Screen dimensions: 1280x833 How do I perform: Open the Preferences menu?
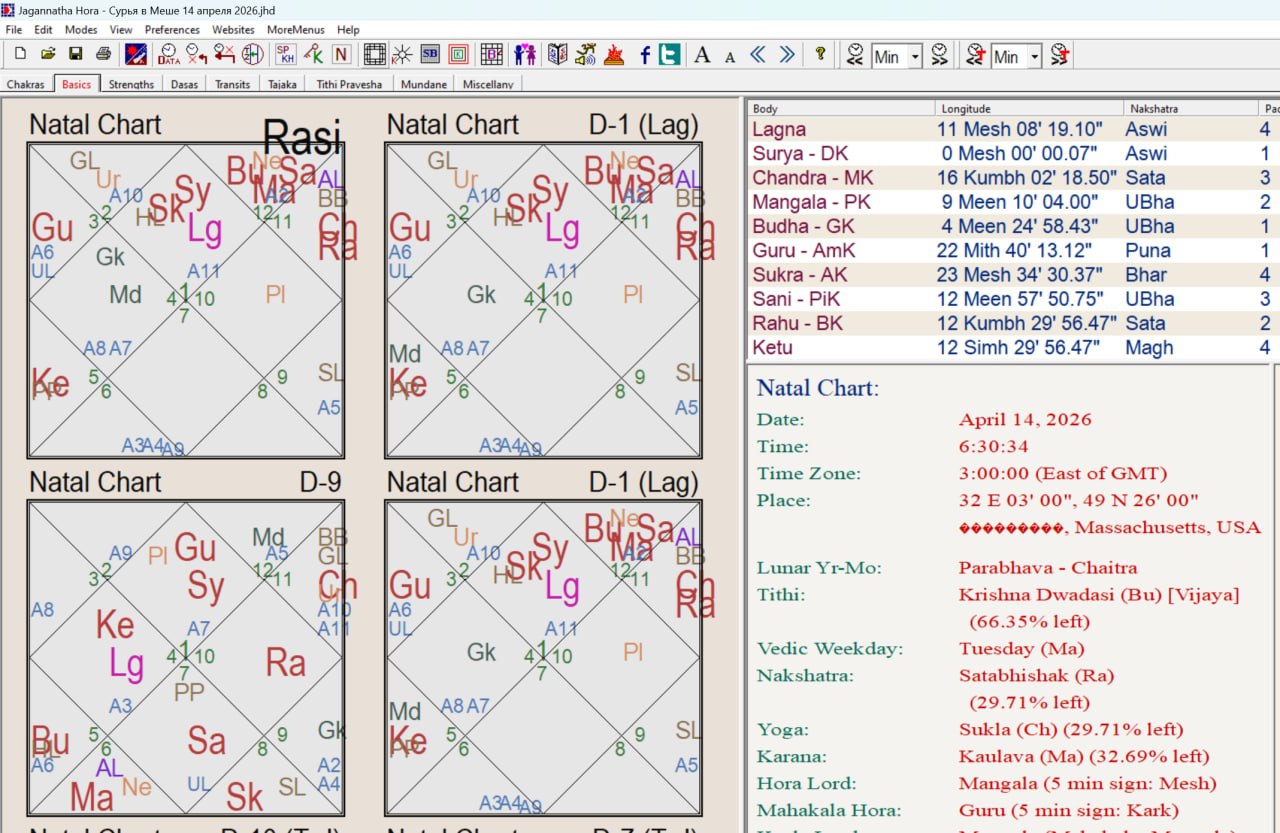172,30
